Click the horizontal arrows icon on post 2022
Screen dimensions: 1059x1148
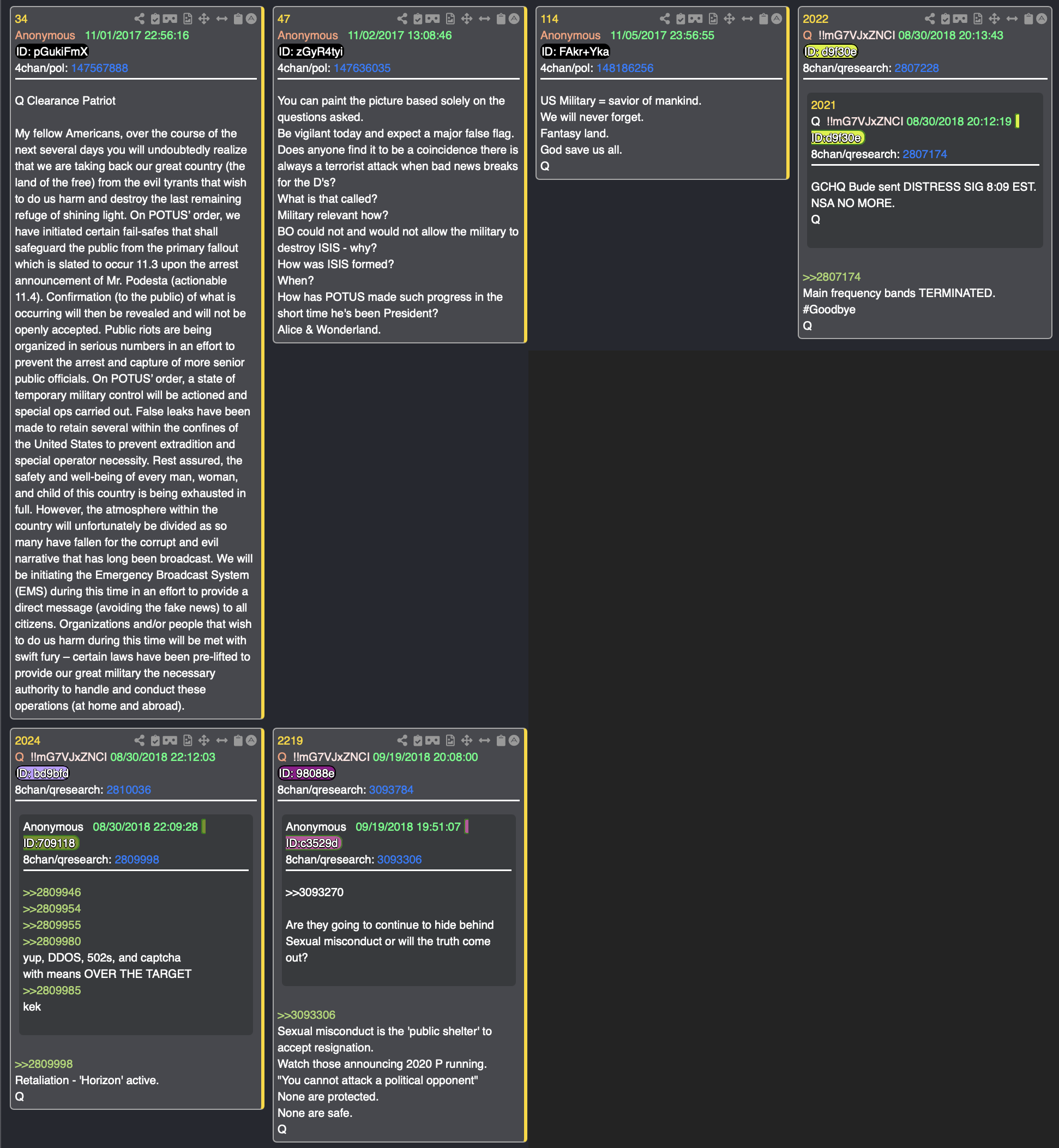click(x=1013, y=19)
